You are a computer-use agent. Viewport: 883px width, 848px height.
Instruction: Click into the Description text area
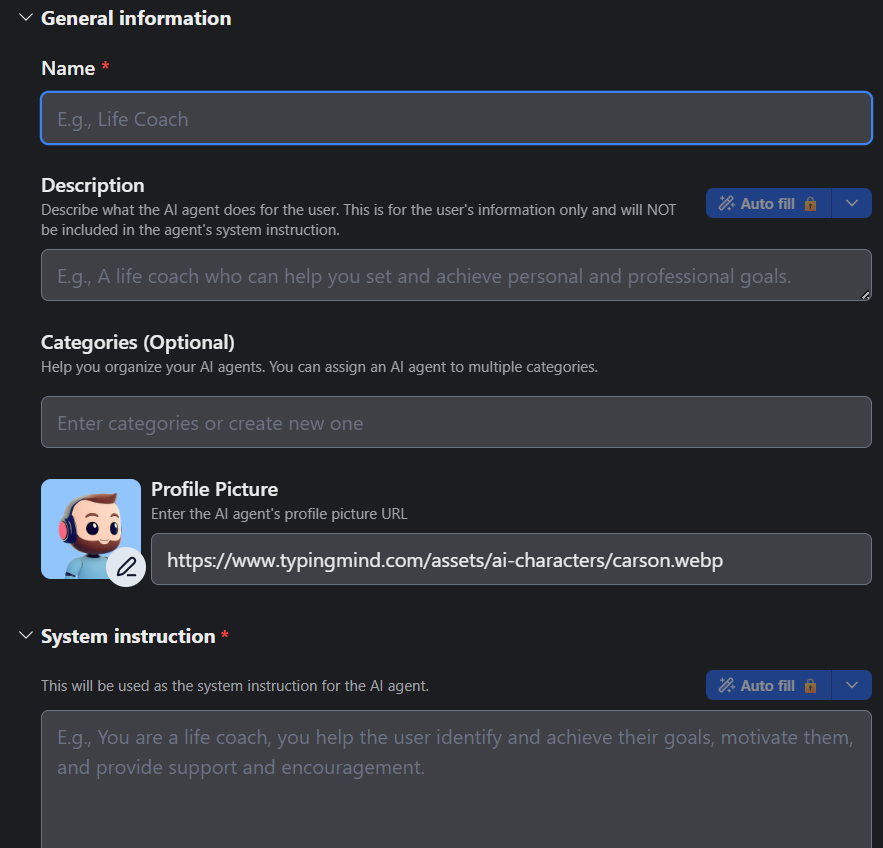coord(456,276)
